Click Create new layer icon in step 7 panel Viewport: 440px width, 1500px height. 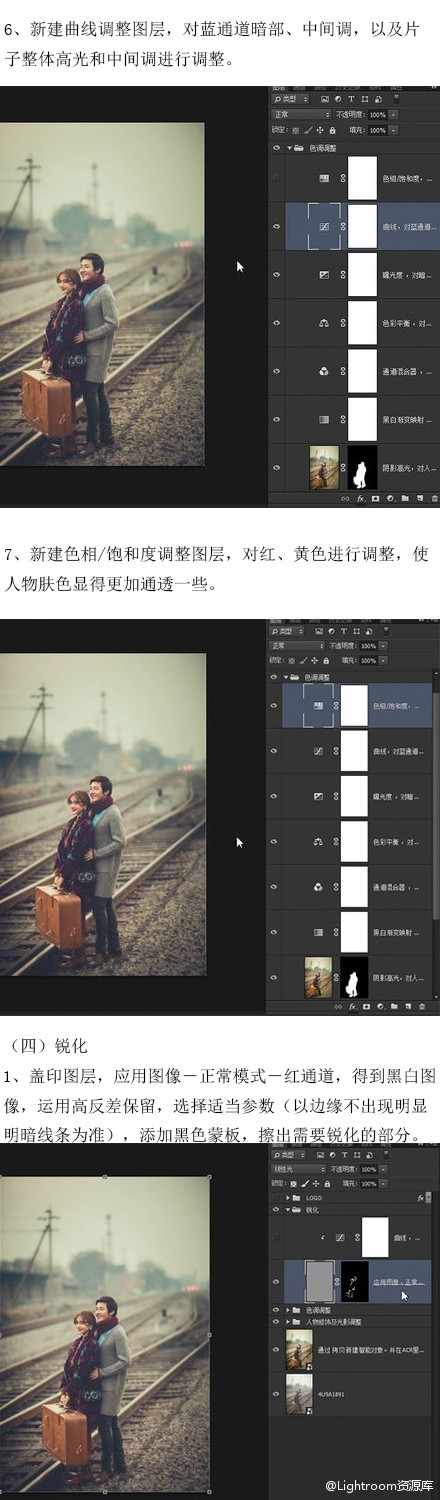[x=408, y=1007]
